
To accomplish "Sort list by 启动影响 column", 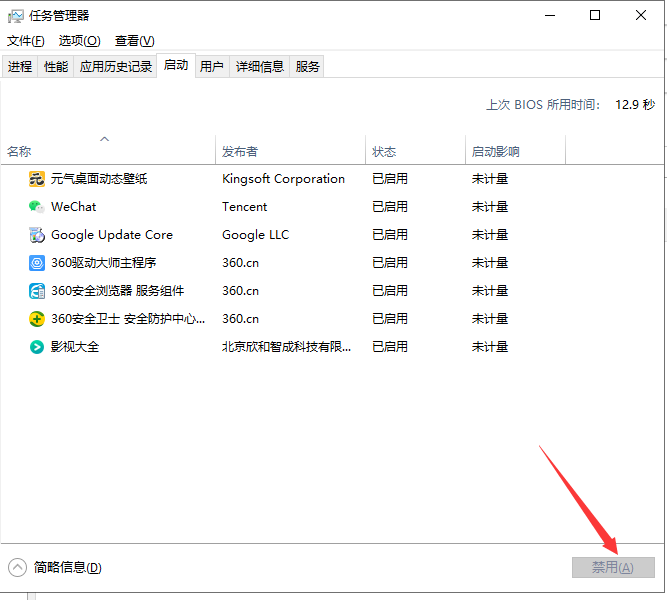I will pos(495,152).
